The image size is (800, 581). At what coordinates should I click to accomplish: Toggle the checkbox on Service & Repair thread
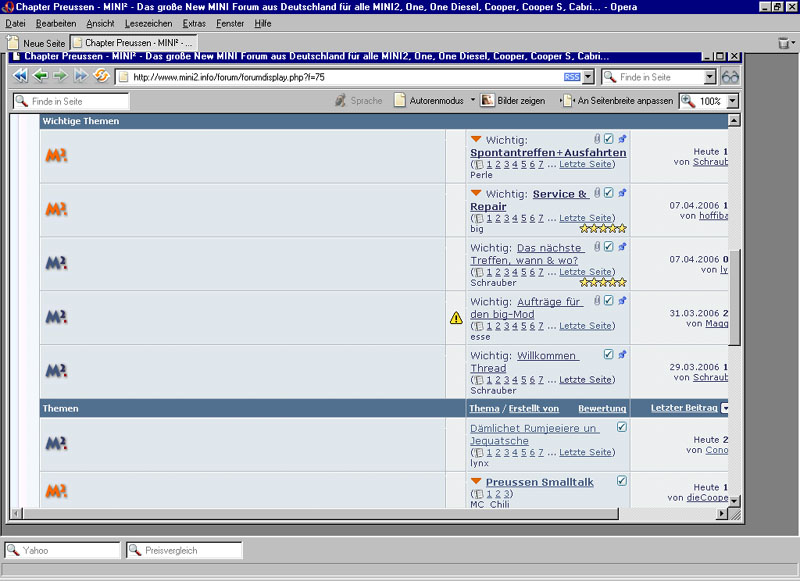coord(608,193)
